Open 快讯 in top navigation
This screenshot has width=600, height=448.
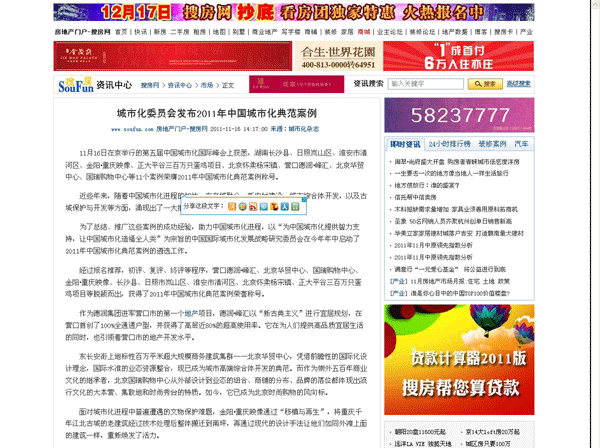[x=140, y=32]
